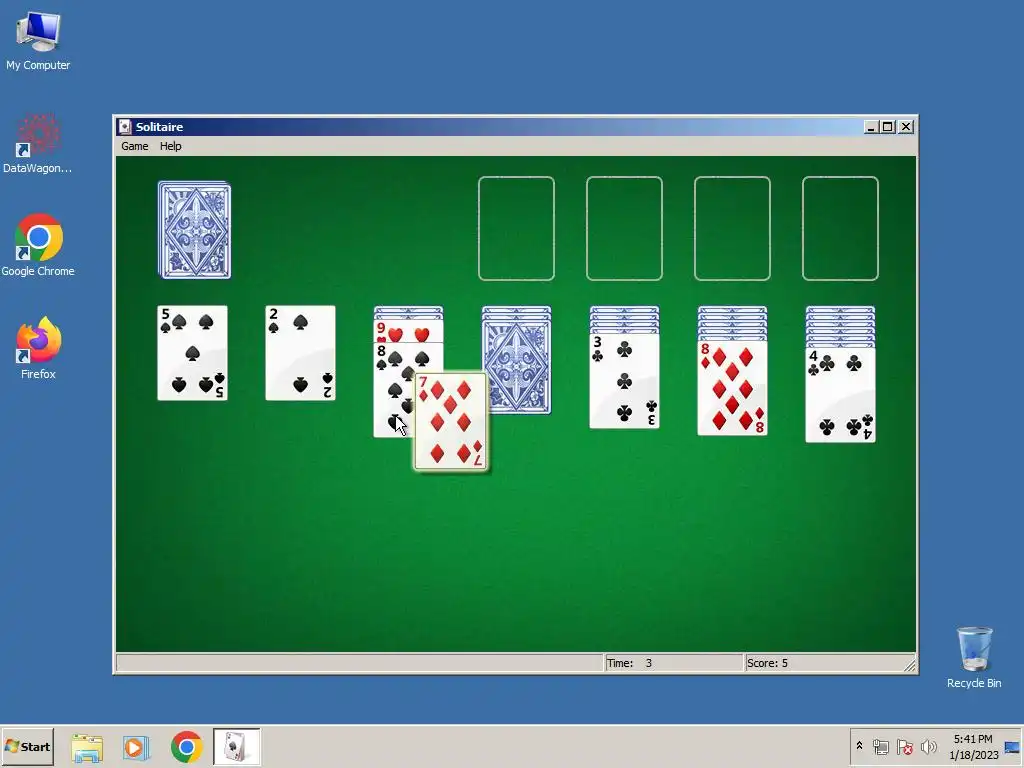Click the Start button

27,746
